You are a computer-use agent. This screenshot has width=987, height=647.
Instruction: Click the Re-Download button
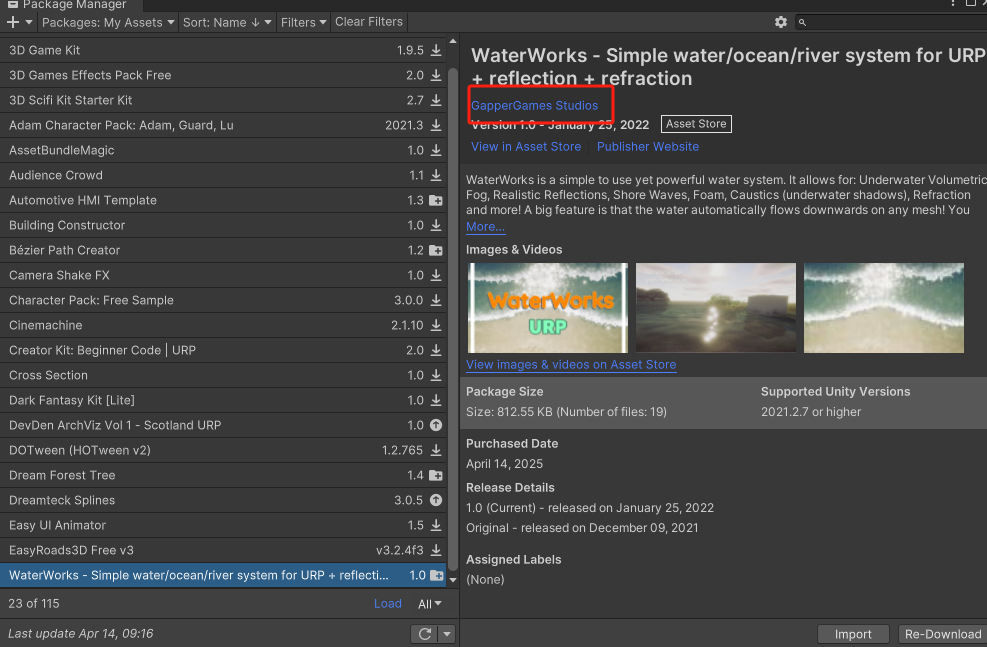[x=942, y=633]
